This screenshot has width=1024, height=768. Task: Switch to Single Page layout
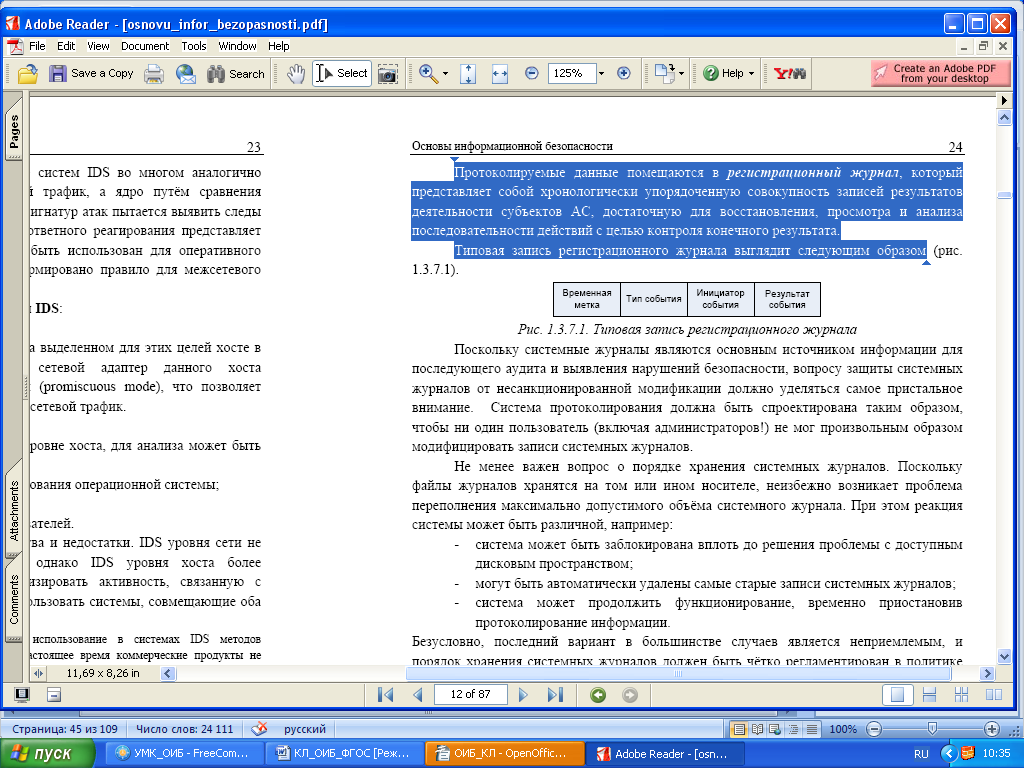tap(897, 695)
